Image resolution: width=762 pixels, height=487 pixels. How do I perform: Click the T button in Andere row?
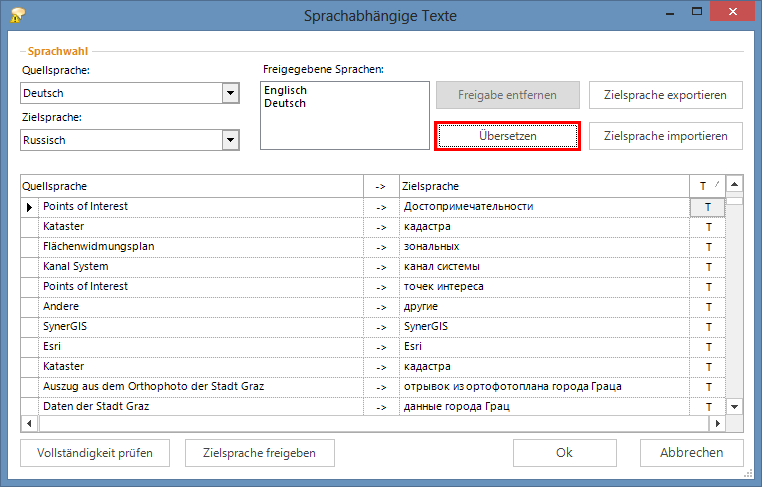pyautogui.click(x=708, y=307)
